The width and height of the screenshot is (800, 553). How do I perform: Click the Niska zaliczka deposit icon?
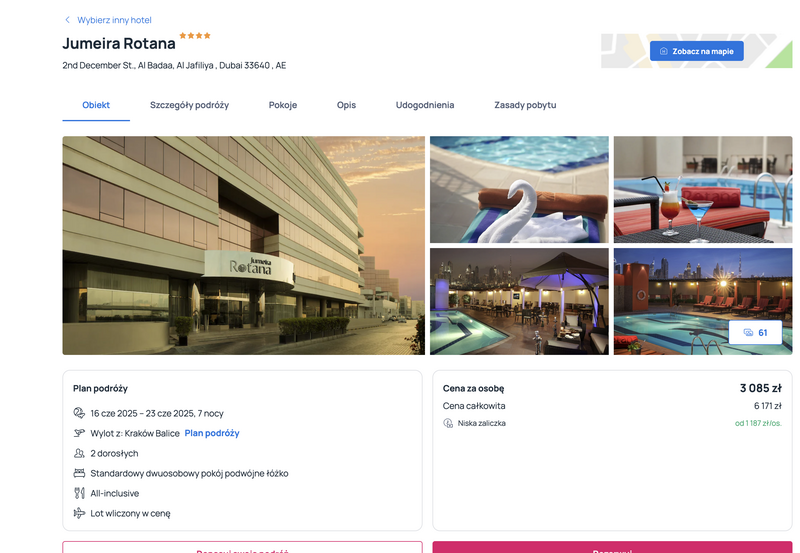tap(448, 423)
